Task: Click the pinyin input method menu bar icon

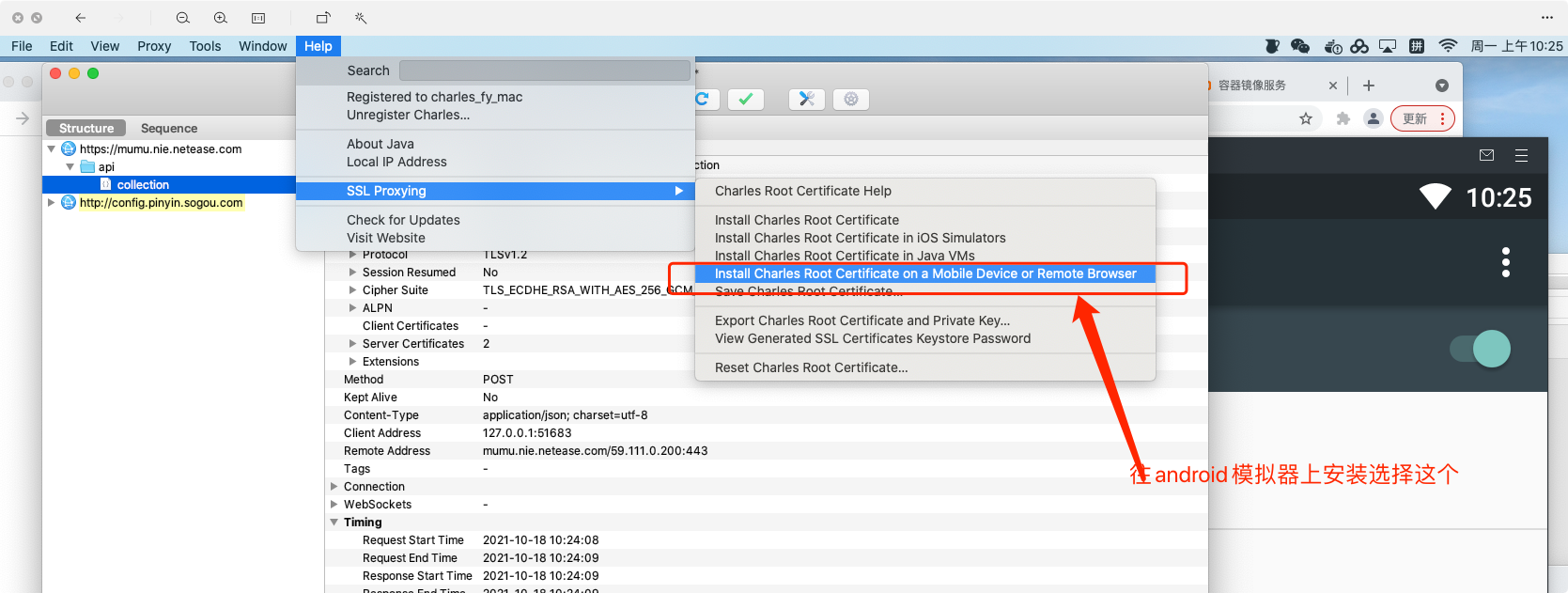Action: [x=1417, y=46]
